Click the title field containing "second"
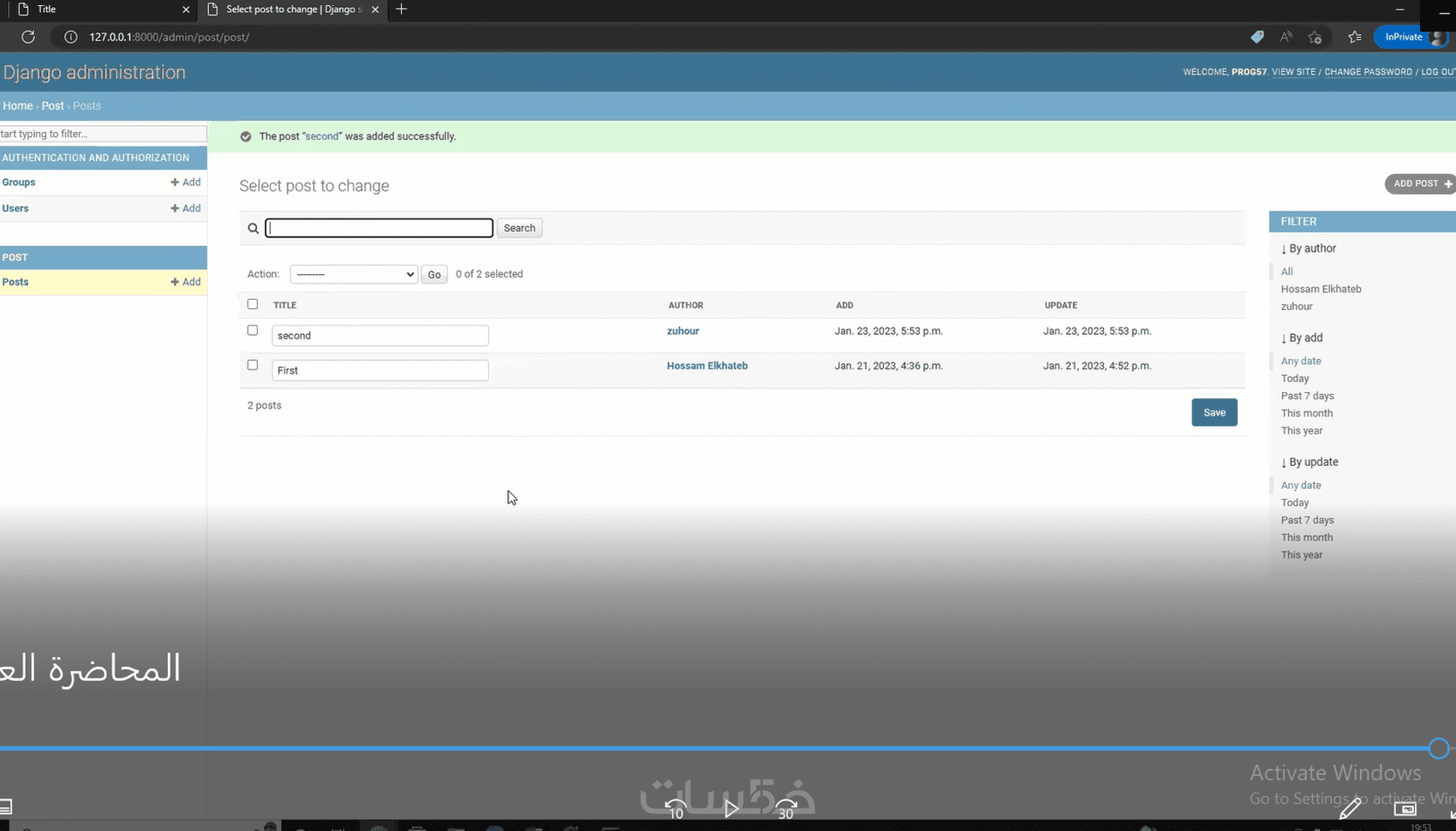1456x831 pixels. click(x=380, y=336)
